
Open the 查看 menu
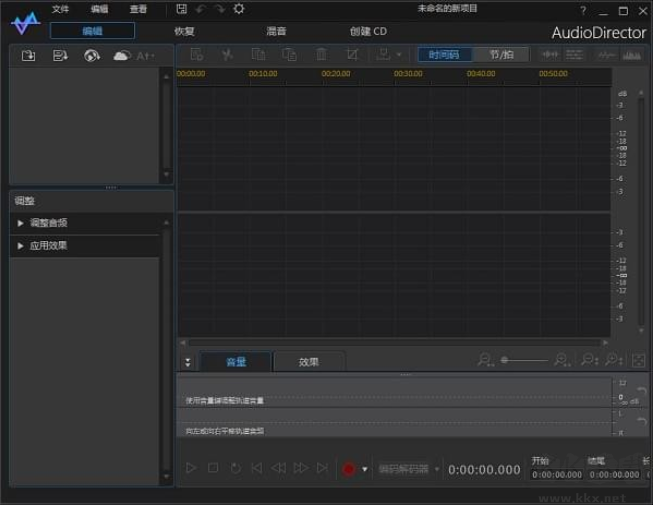coord(138,9)
